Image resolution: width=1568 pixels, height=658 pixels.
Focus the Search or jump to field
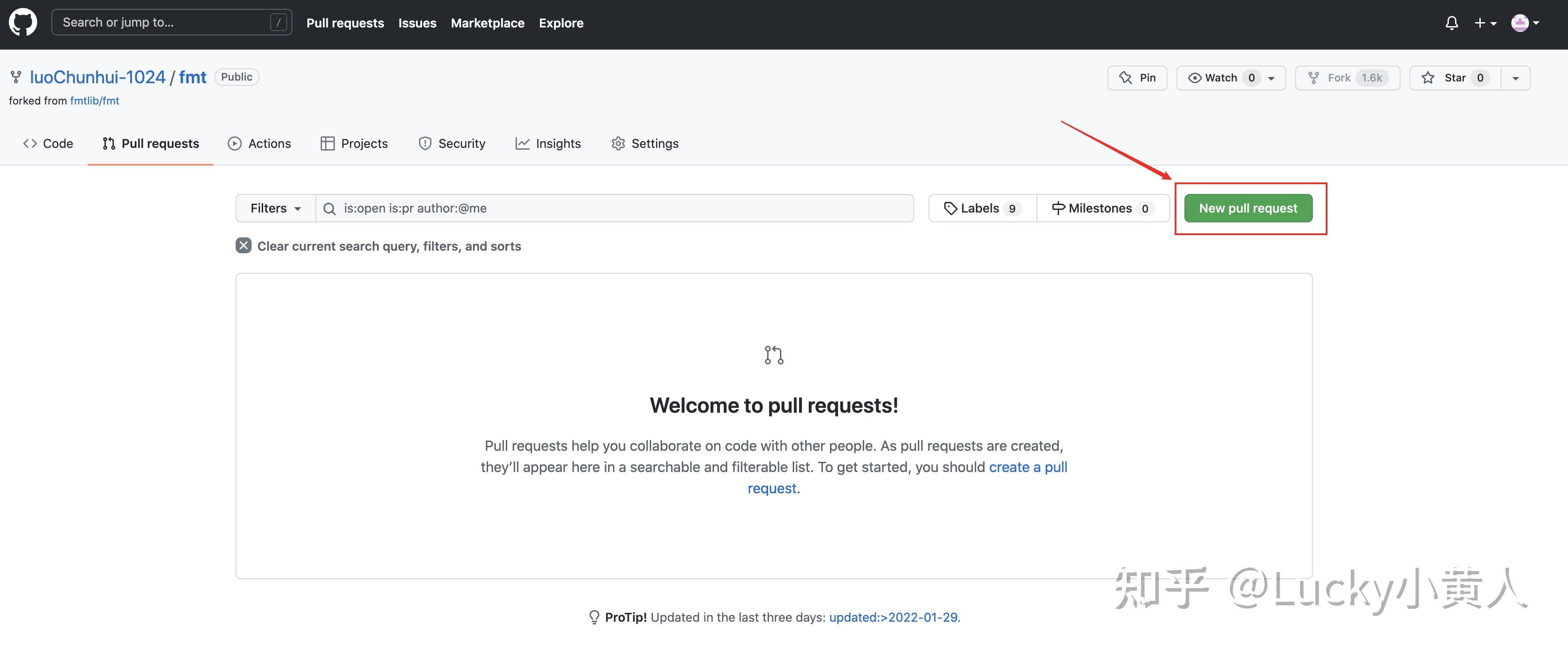(x=164, y=23)
